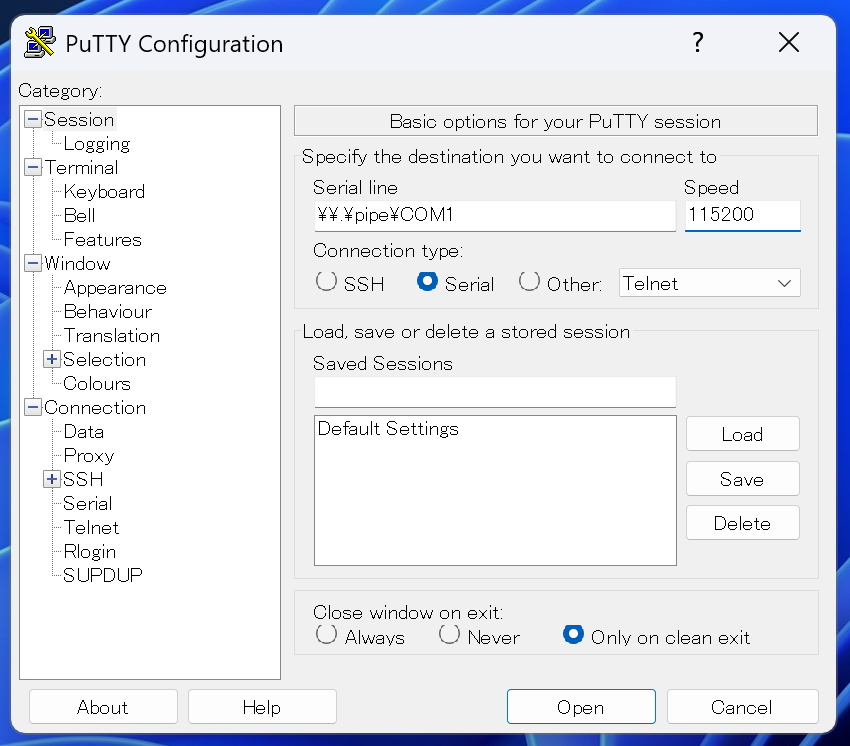
Task: Click the About button
Action: (103, 707)
